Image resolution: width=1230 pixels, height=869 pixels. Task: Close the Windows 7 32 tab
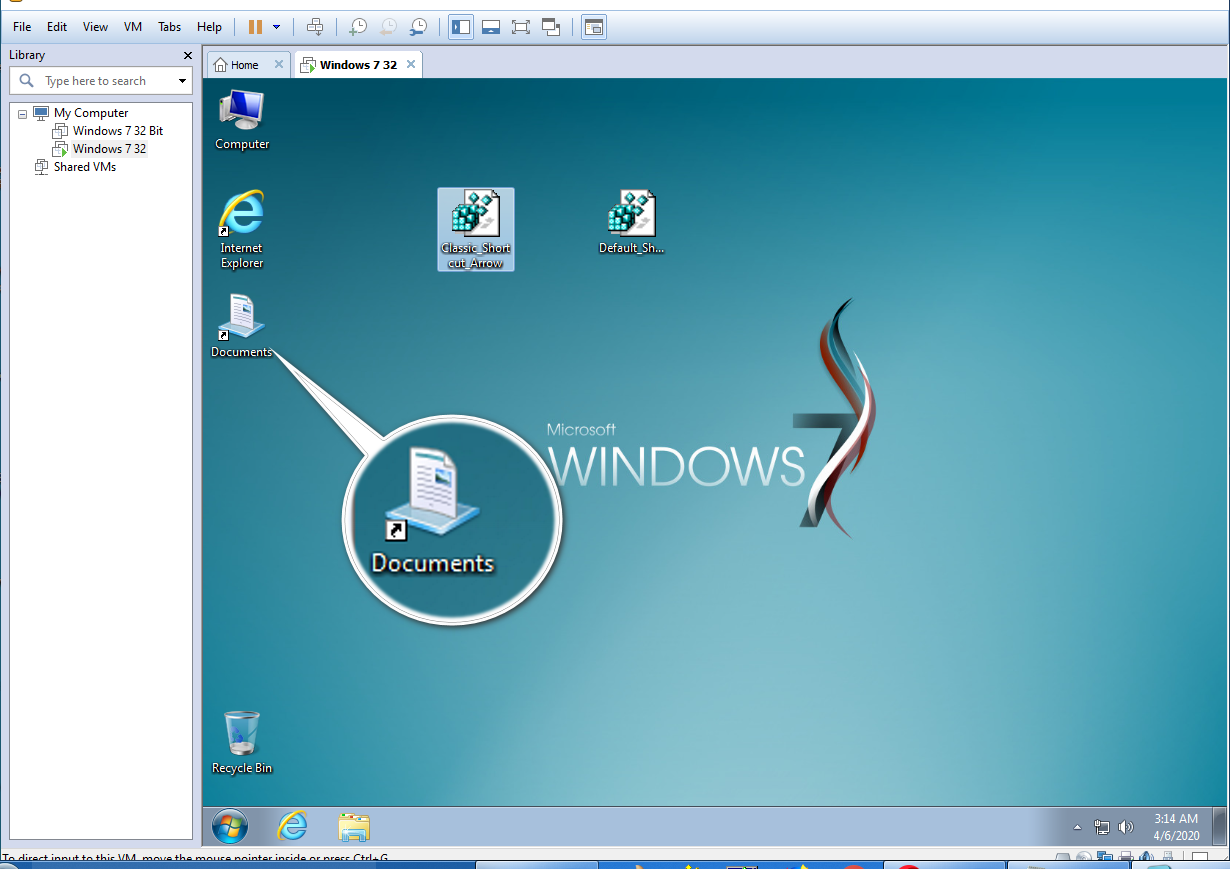point(411,64)
